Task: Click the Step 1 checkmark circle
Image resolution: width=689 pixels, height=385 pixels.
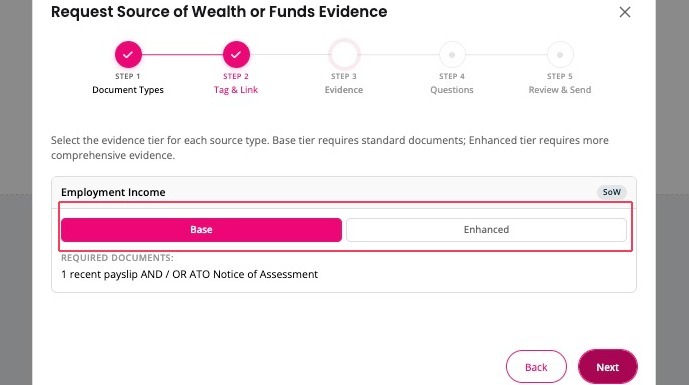Action: 128,54
